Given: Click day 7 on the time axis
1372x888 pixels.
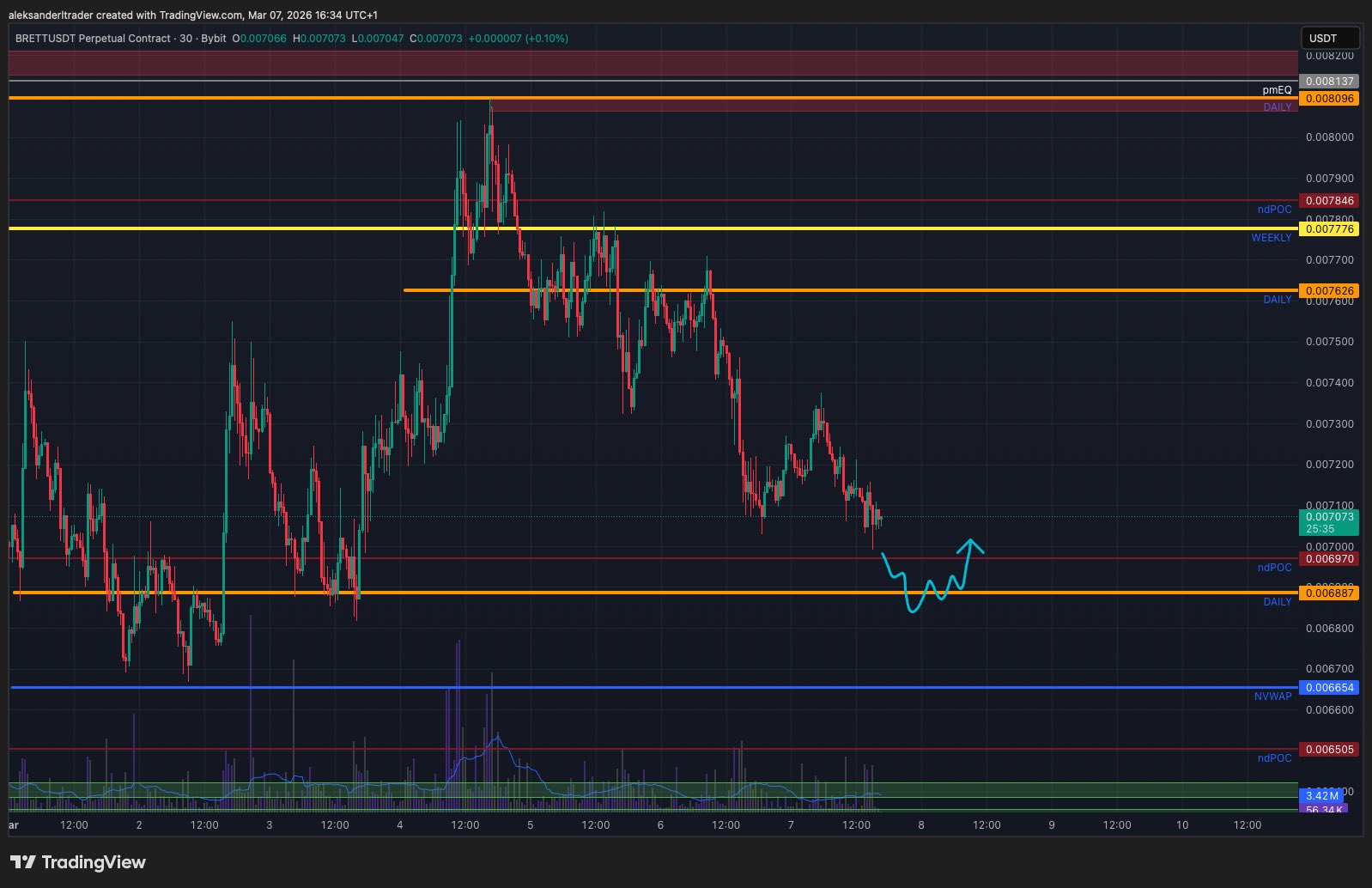Looking at the screenshot, I should click(791, 825).
